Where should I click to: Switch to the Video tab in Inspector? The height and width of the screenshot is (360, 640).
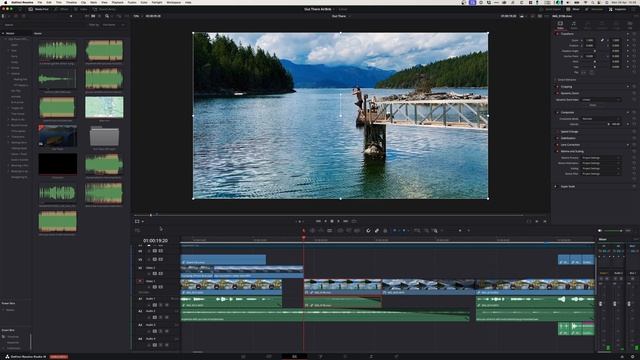[560, 25]
